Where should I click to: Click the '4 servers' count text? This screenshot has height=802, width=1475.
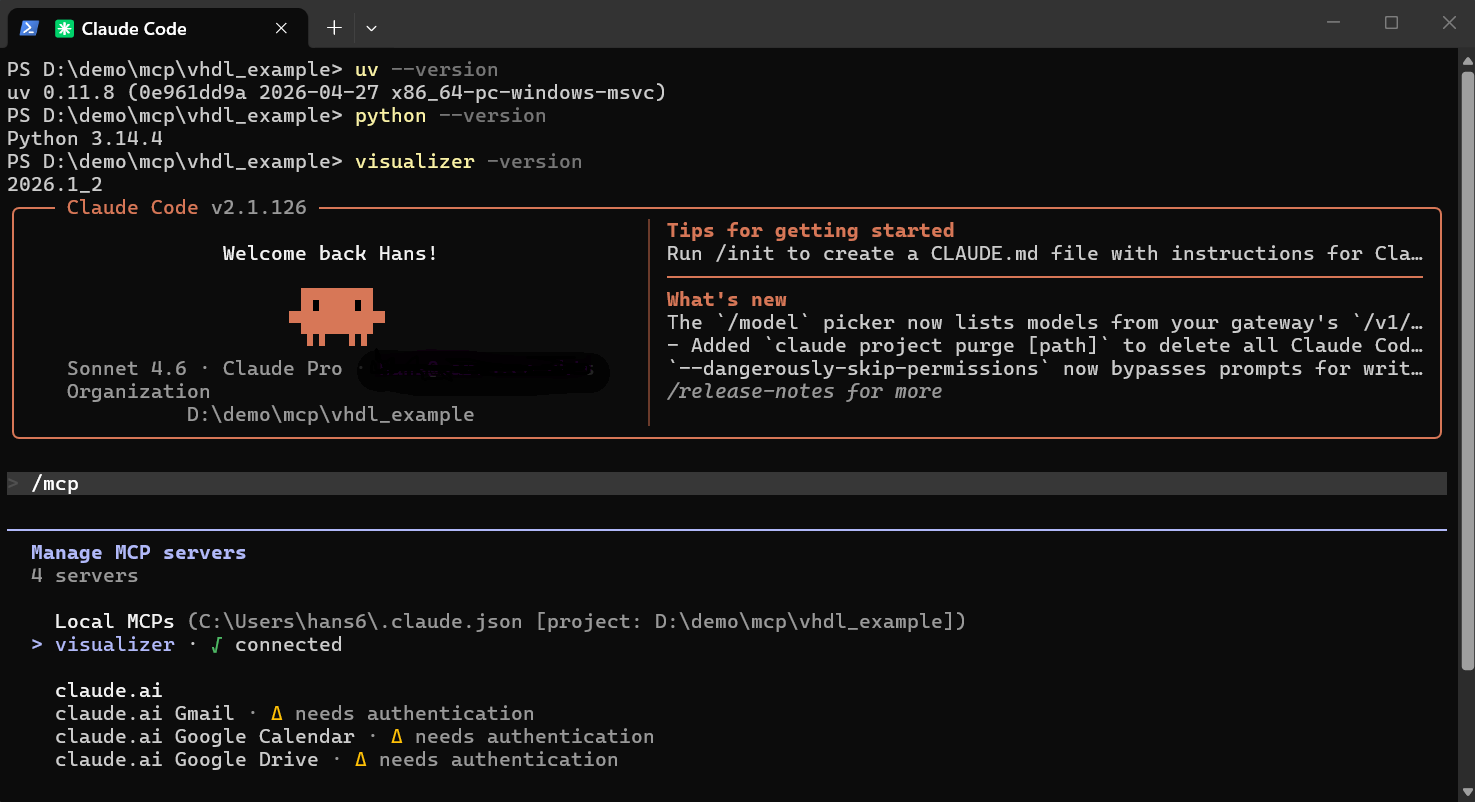pos(84,575)
